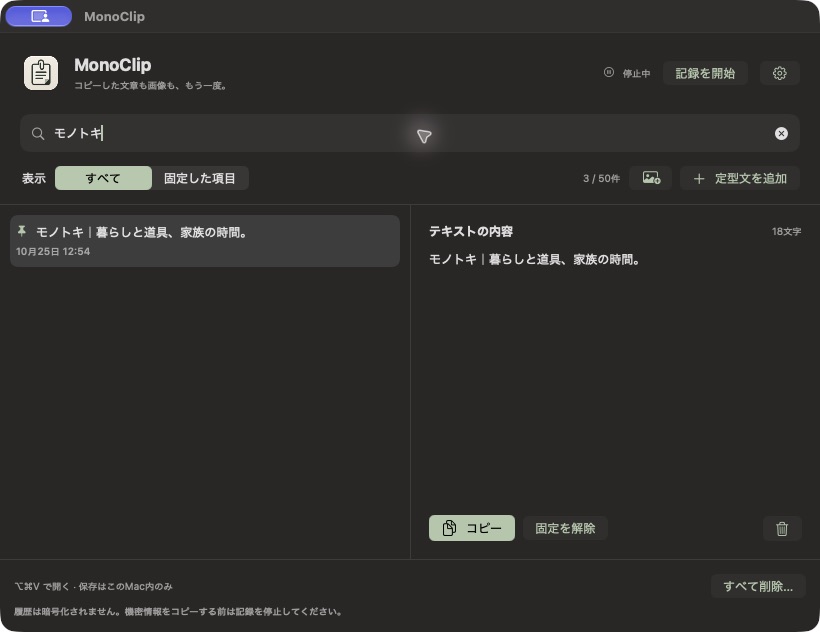Click the 3 / 50件 count label
820x632 pixels.
(x=601, y=179)
